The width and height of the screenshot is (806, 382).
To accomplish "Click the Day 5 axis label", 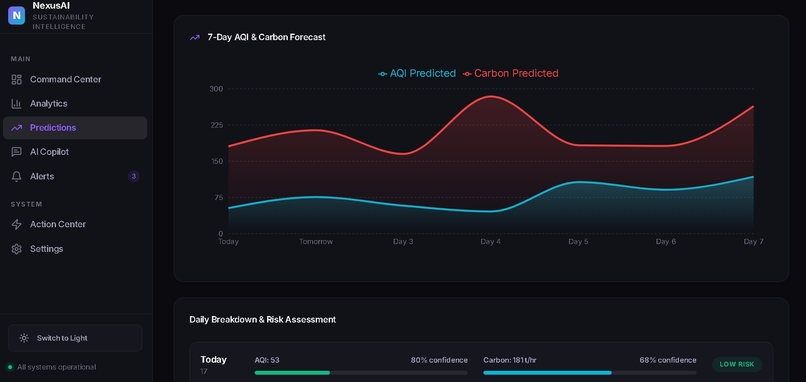I will pyautogui.click(x=578, y=242).
